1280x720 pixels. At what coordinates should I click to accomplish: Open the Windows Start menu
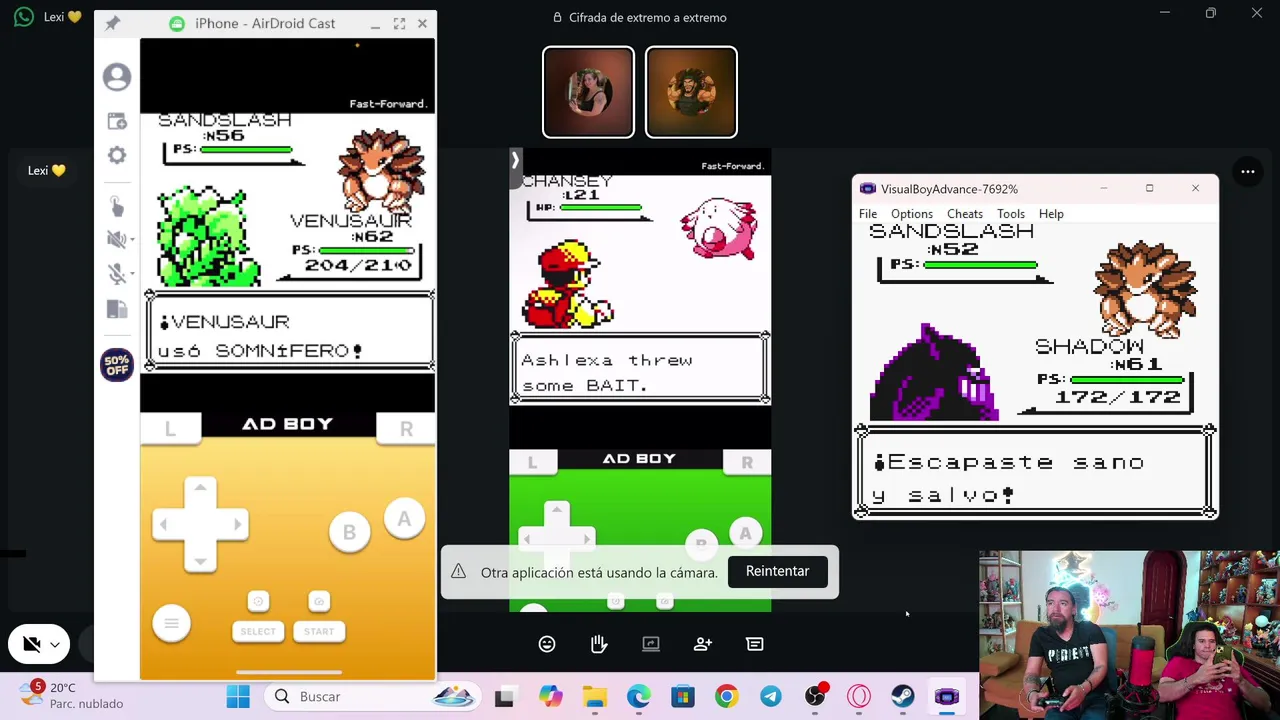tap(238, 697)
